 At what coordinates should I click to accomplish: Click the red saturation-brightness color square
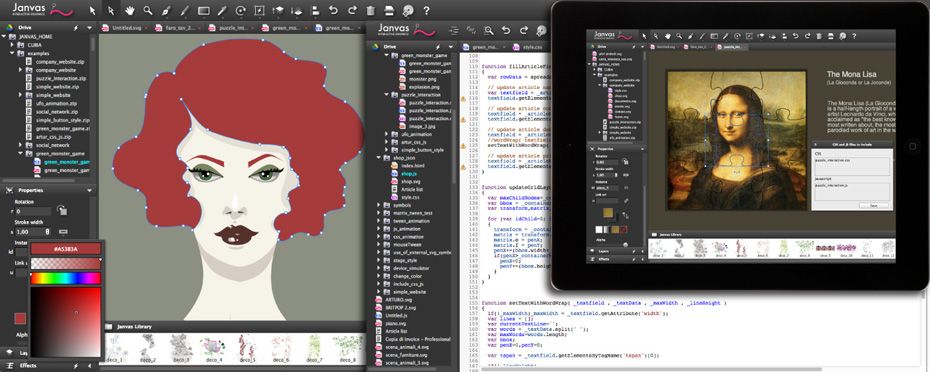pyautogui.click(x=66, y=321)
